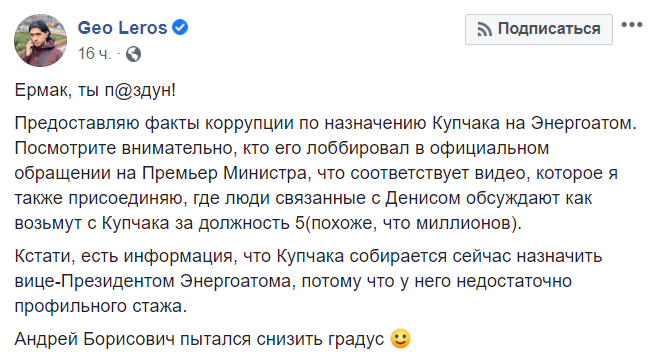This screenshot has height=362, width=649.
Task: Click the phrase "Премьер Министра" in the post
Action: point(226,173)
